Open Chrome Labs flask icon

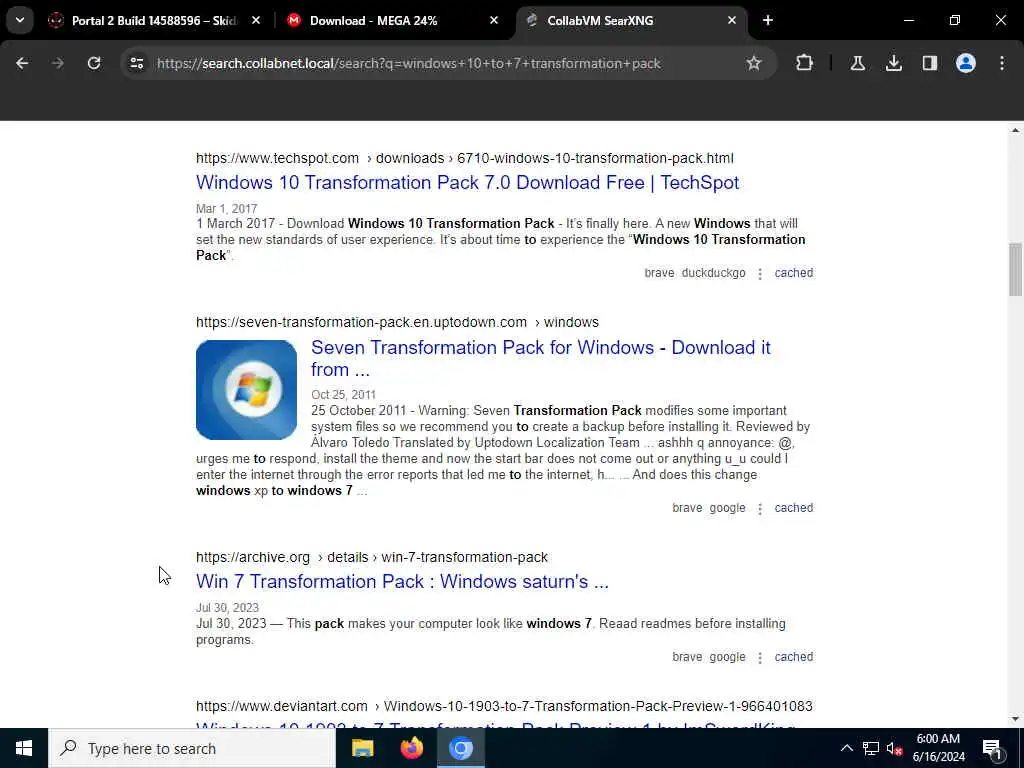coord(857,63)
